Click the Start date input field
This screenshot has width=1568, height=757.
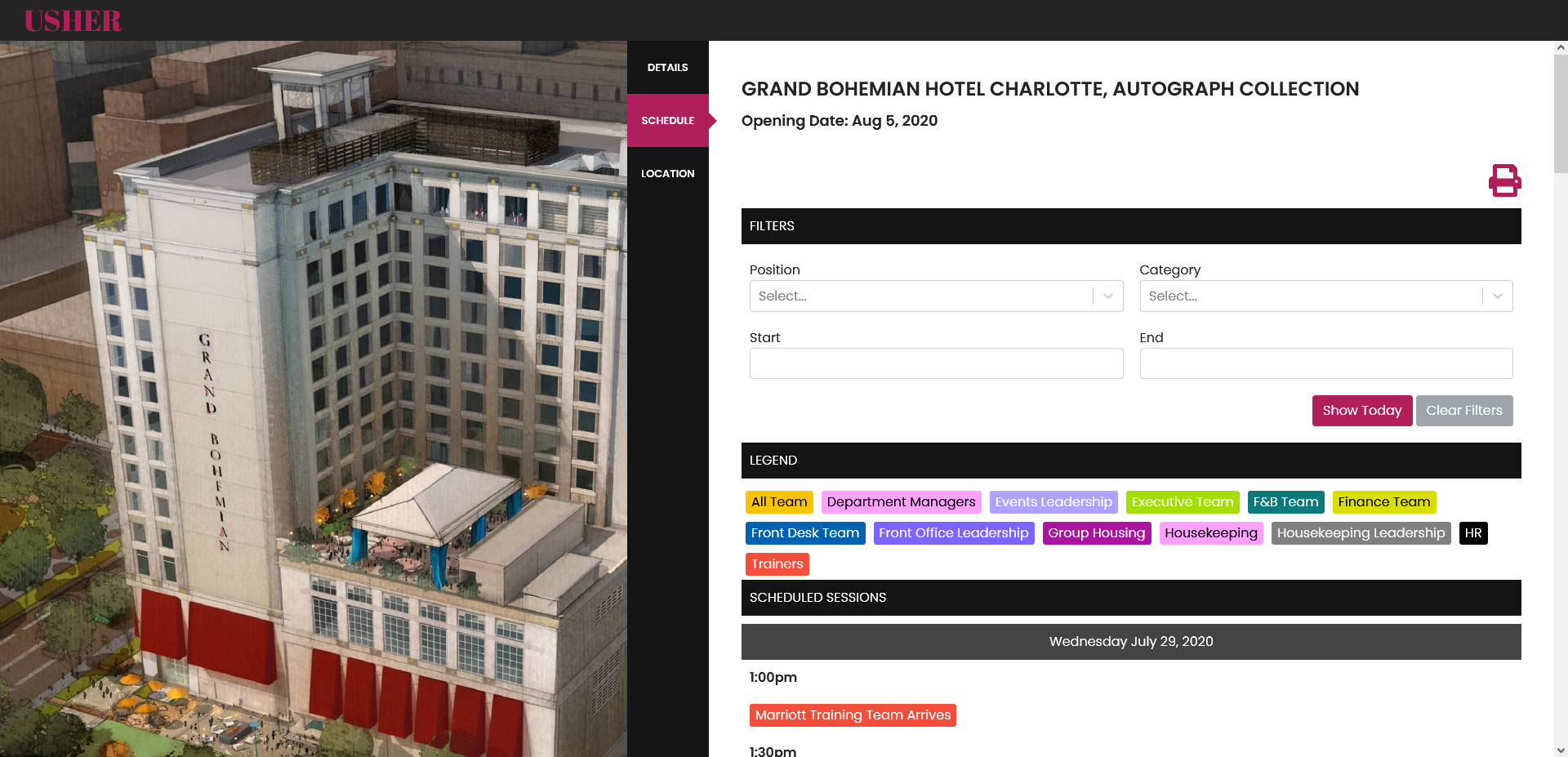point(936,363)
